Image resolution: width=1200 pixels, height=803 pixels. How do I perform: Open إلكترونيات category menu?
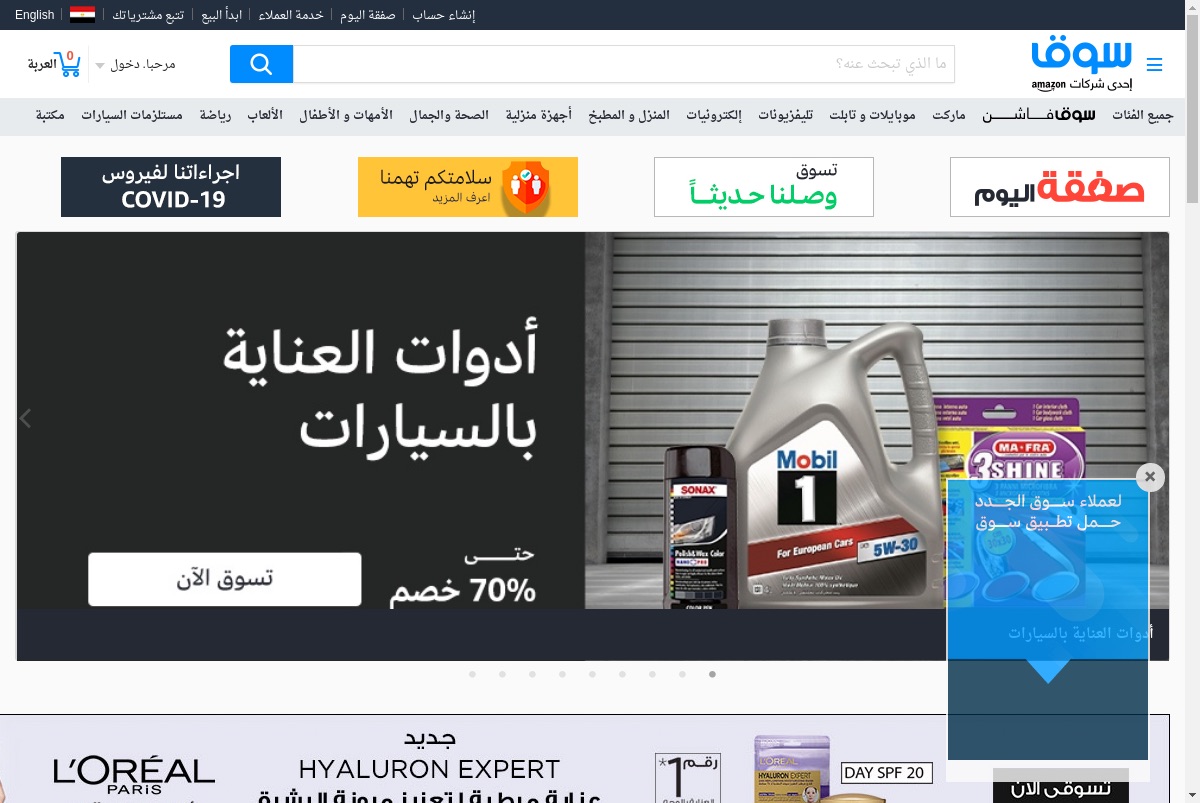click(x=714, y=115)
